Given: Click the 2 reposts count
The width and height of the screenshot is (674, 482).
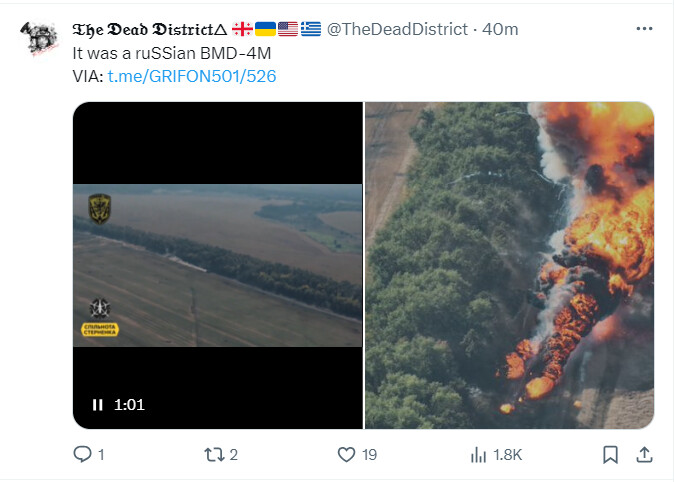Looking at the screenshot, I should click(234, 455).
